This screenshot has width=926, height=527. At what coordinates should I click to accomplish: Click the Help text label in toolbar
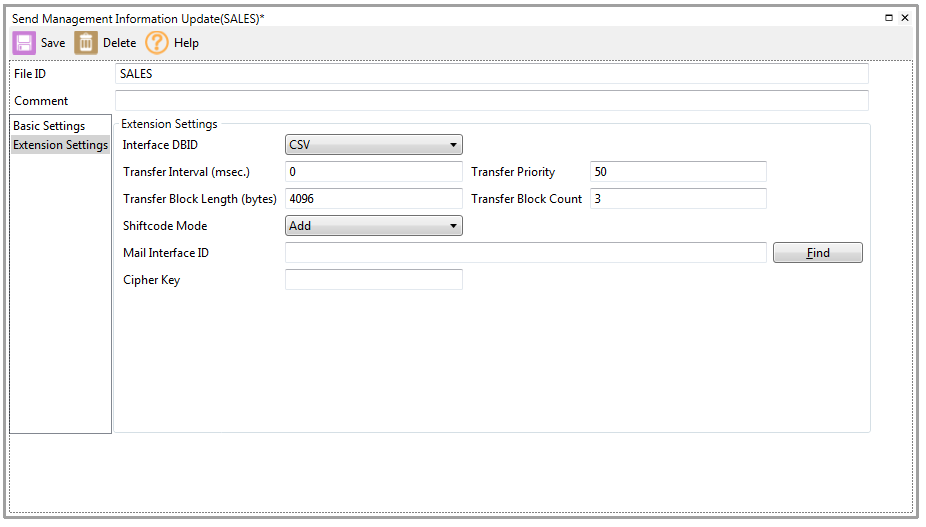[x=186, y=43]
